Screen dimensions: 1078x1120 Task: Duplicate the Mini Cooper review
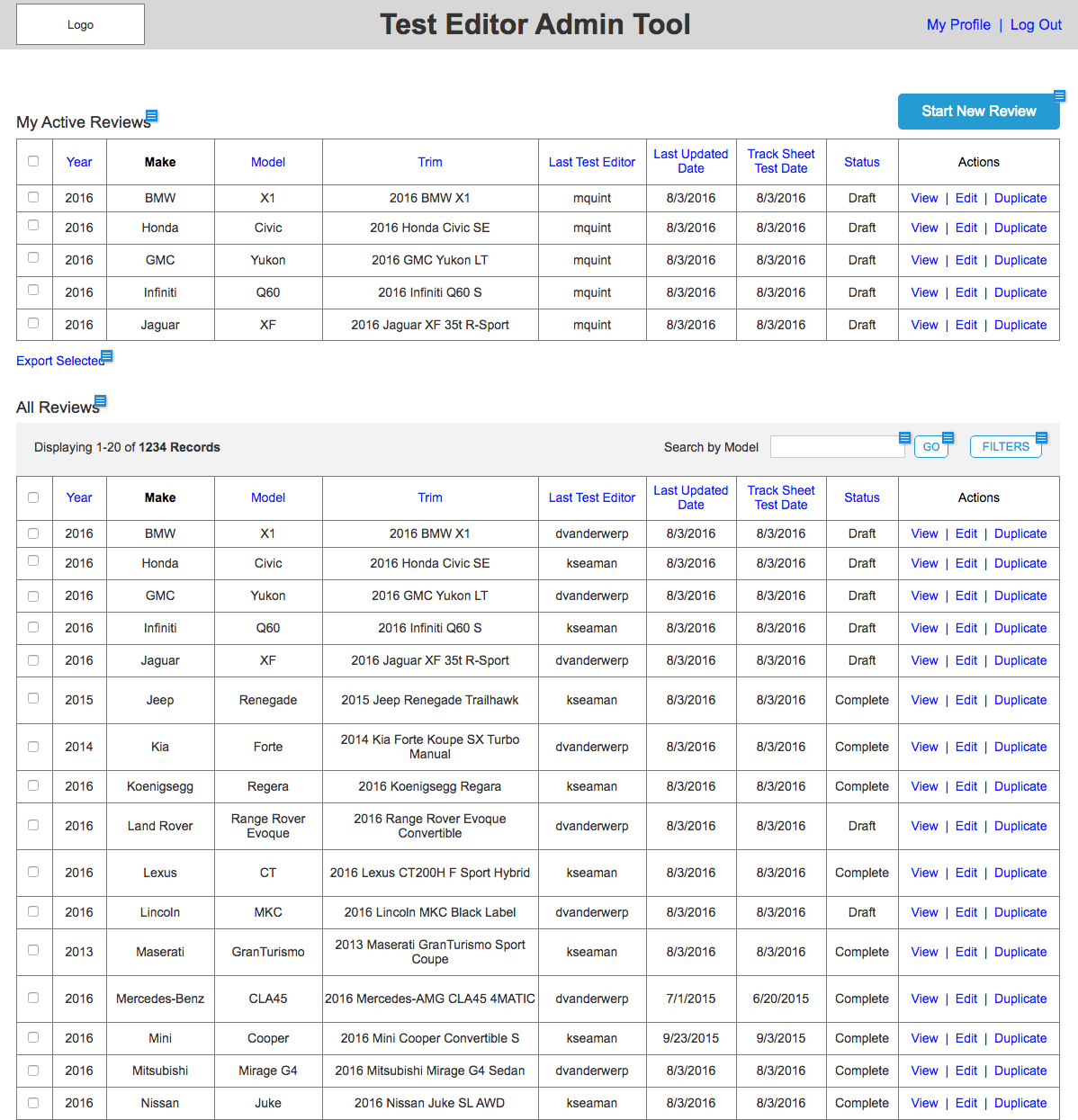tap(1020, 1038)
